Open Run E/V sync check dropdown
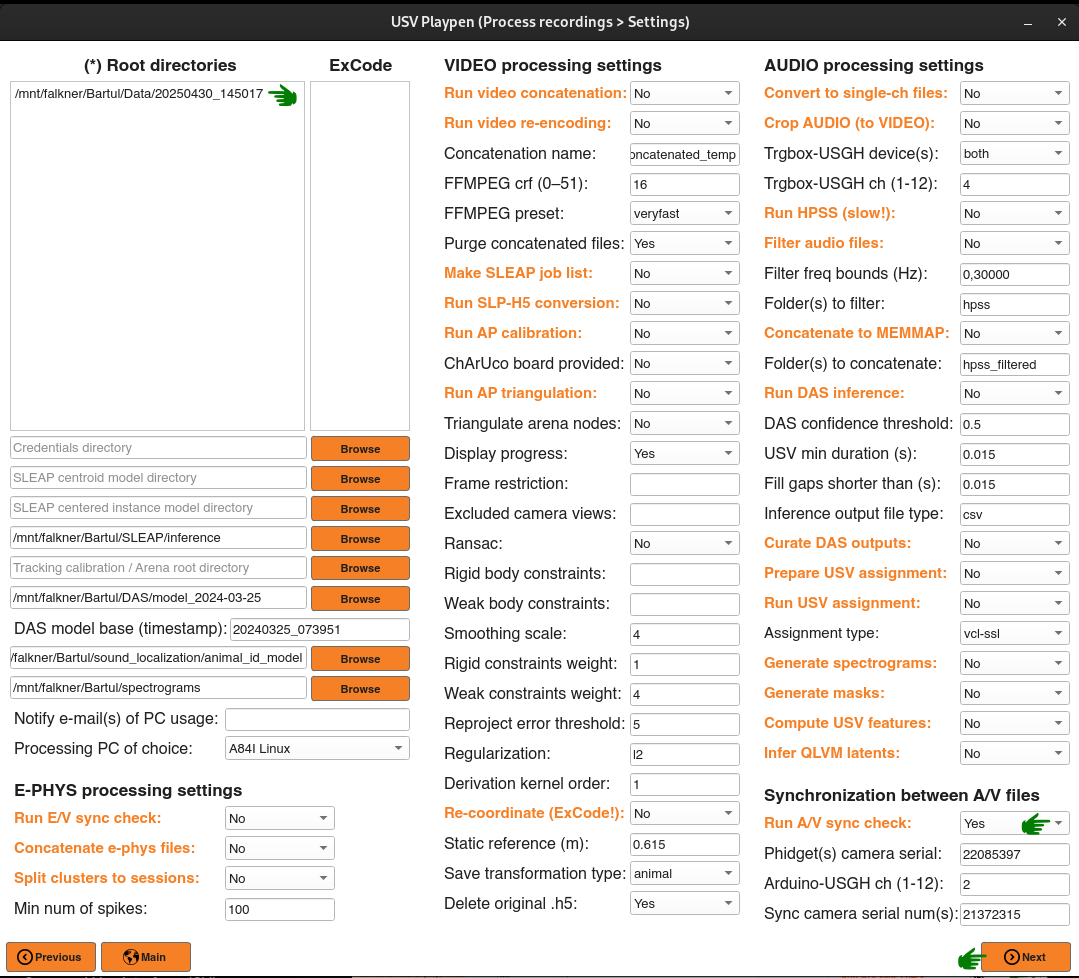This screenshot has height=978, width=1079. point(279,818)
